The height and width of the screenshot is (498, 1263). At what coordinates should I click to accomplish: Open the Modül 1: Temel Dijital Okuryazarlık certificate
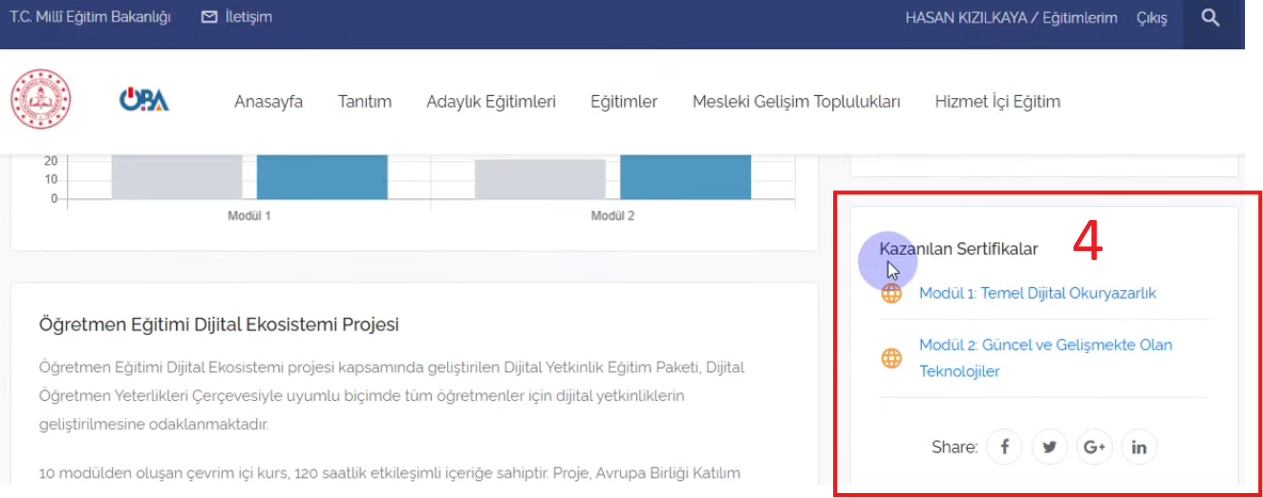point(1037,293)
